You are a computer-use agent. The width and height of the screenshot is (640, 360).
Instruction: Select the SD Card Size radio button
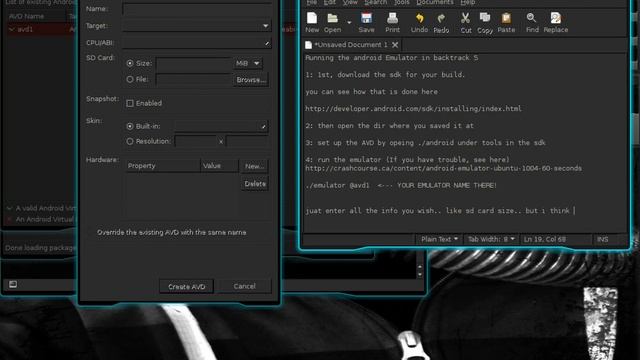[130, 63]
